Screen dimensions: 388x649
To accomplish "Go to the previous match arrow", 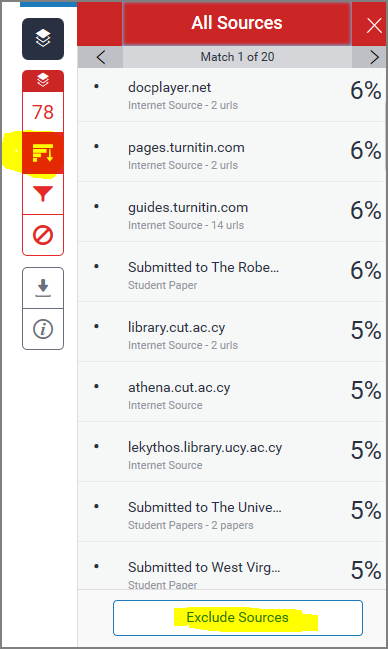I will click(101, 57).
